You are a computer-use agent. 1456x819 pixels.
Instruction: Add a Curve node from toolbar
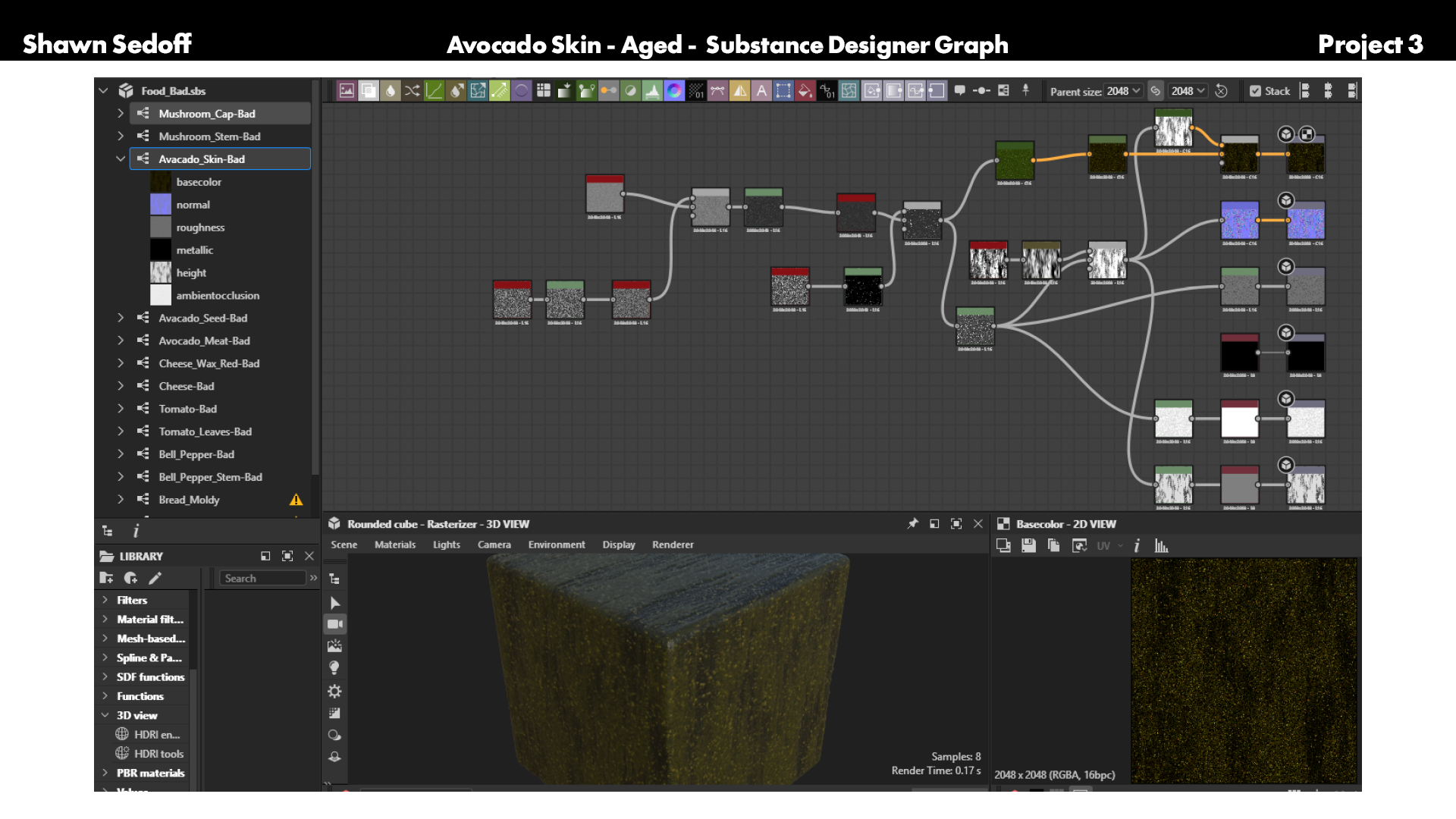[434, 91]
